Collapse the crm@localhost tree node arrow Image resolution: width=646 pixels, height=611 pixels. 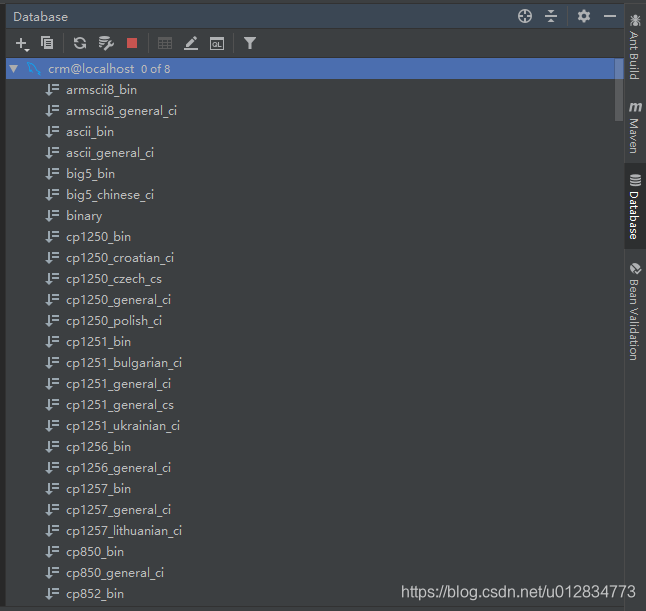(14, 68)
